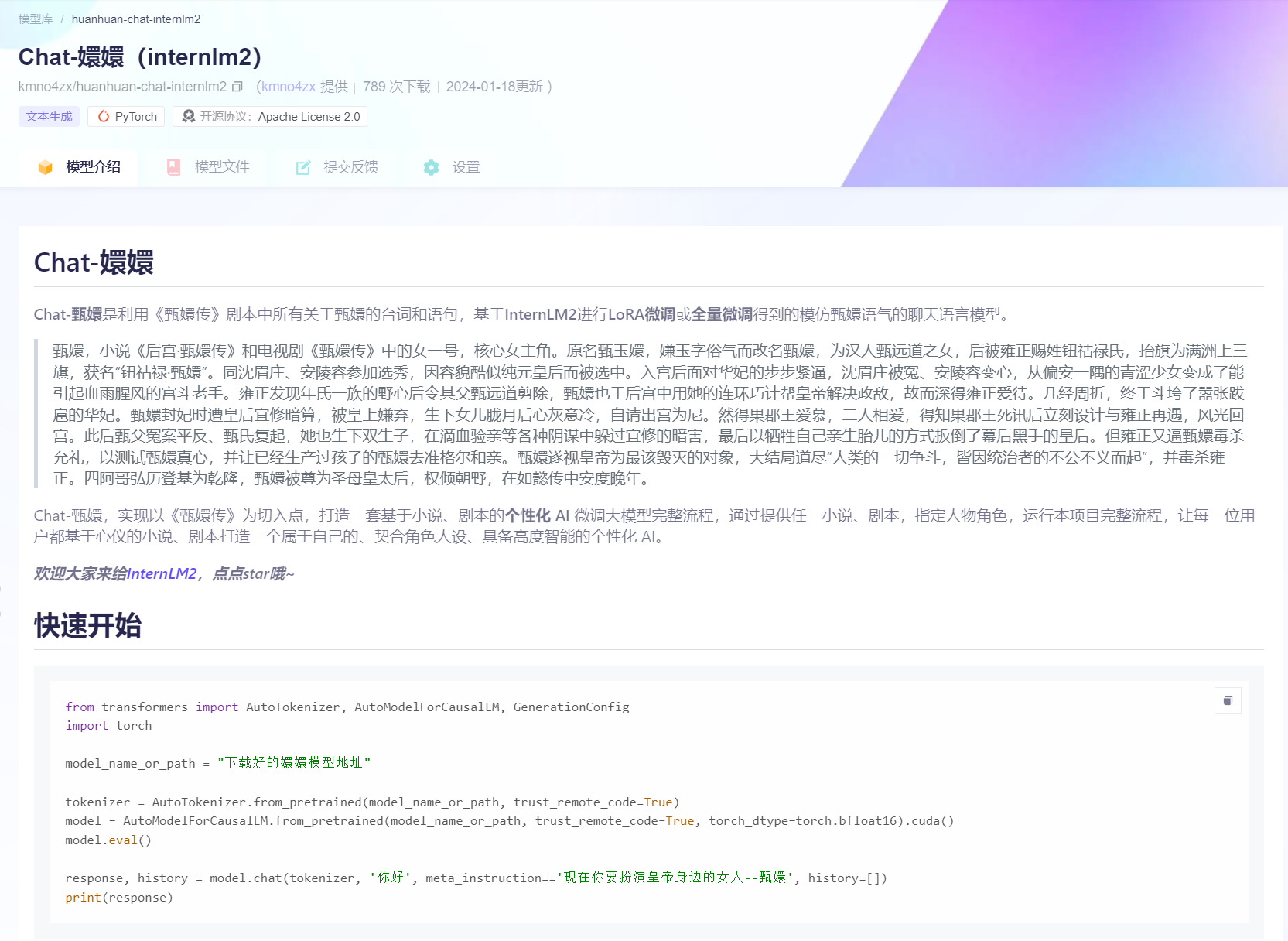Click the 789 次下载 count text
1288x941 pixels.
(x=397, y=87)
